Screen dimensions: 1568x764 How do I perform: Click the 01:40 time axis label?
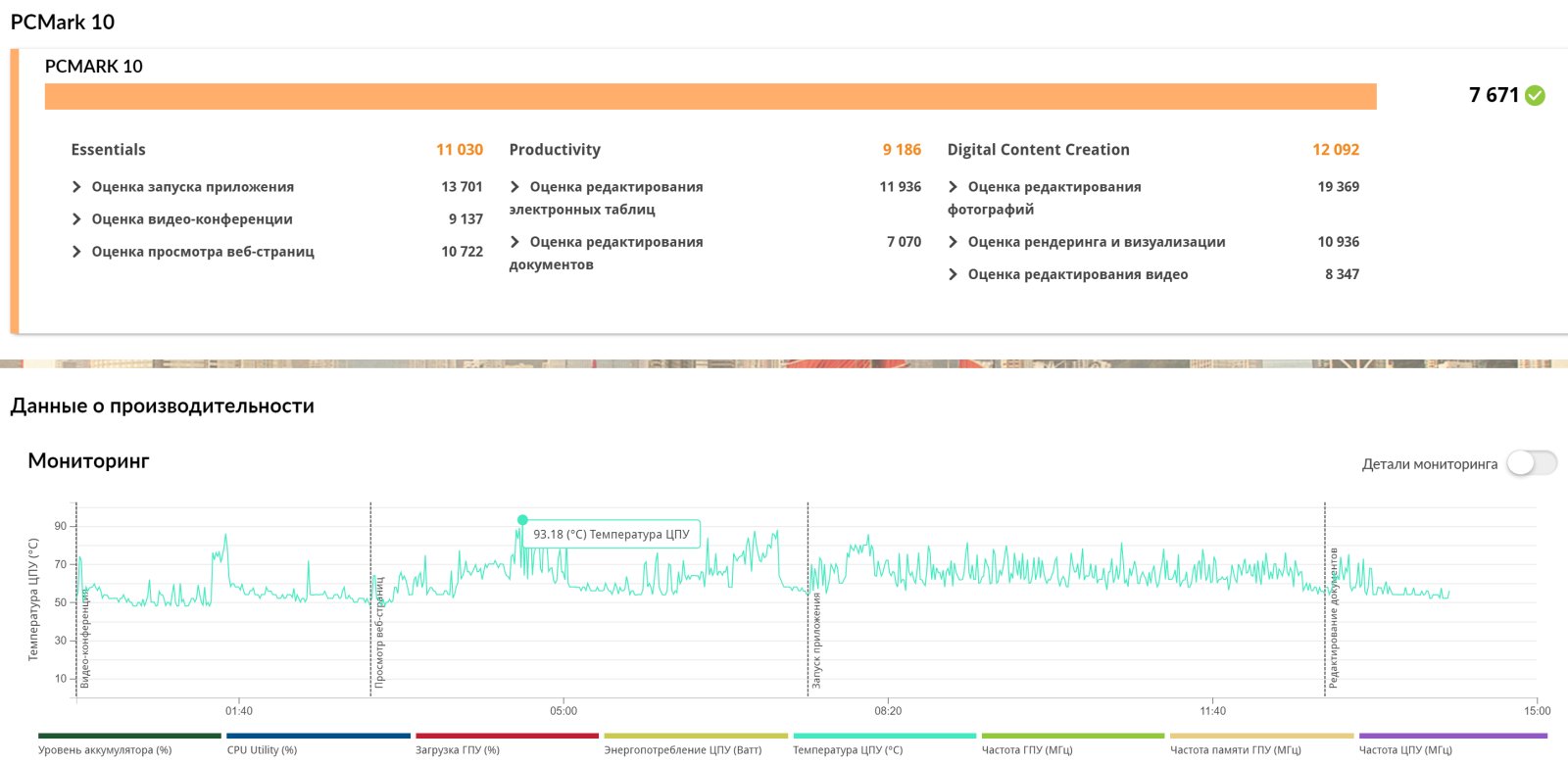[x=239, y=711]
